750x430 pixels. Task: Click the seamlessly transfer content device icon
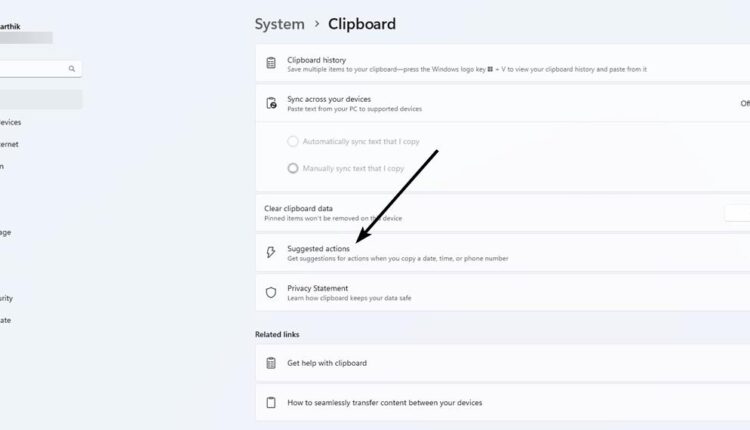click(271, 403)
